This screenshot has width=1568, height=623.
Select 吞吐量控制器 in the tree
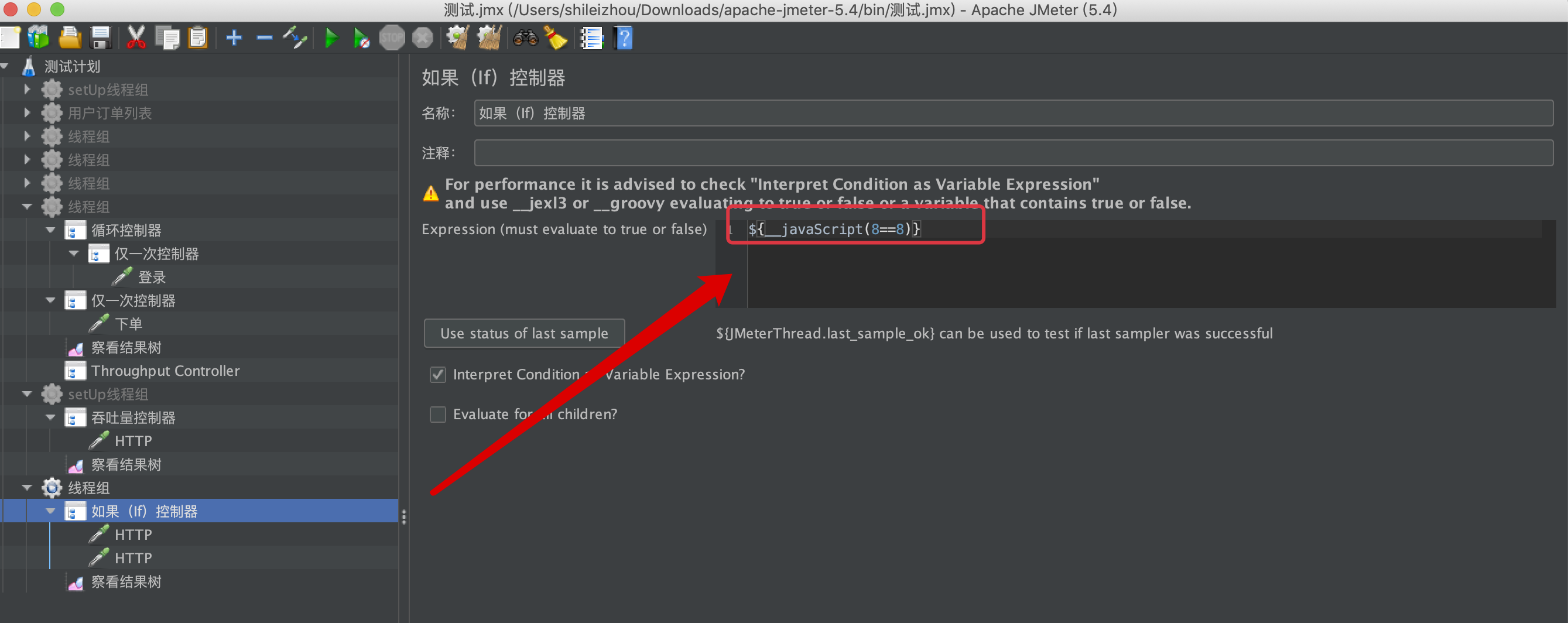pos(133,417)
